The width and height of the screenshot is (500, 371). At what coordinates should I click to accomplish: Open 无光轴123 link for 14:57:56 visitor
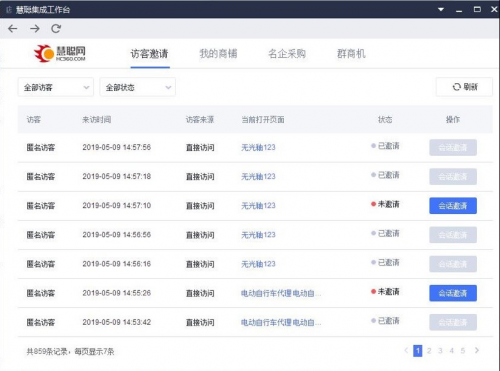coord(258,147)
